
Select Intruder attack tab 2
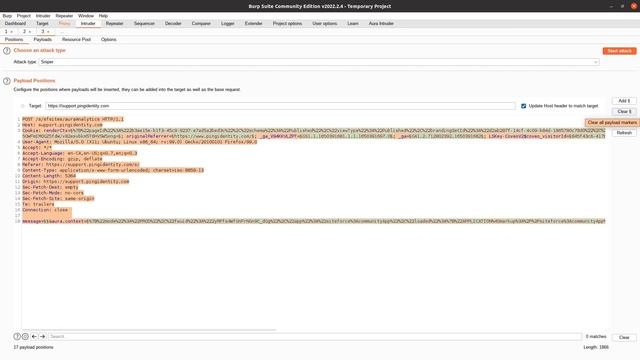24,32
